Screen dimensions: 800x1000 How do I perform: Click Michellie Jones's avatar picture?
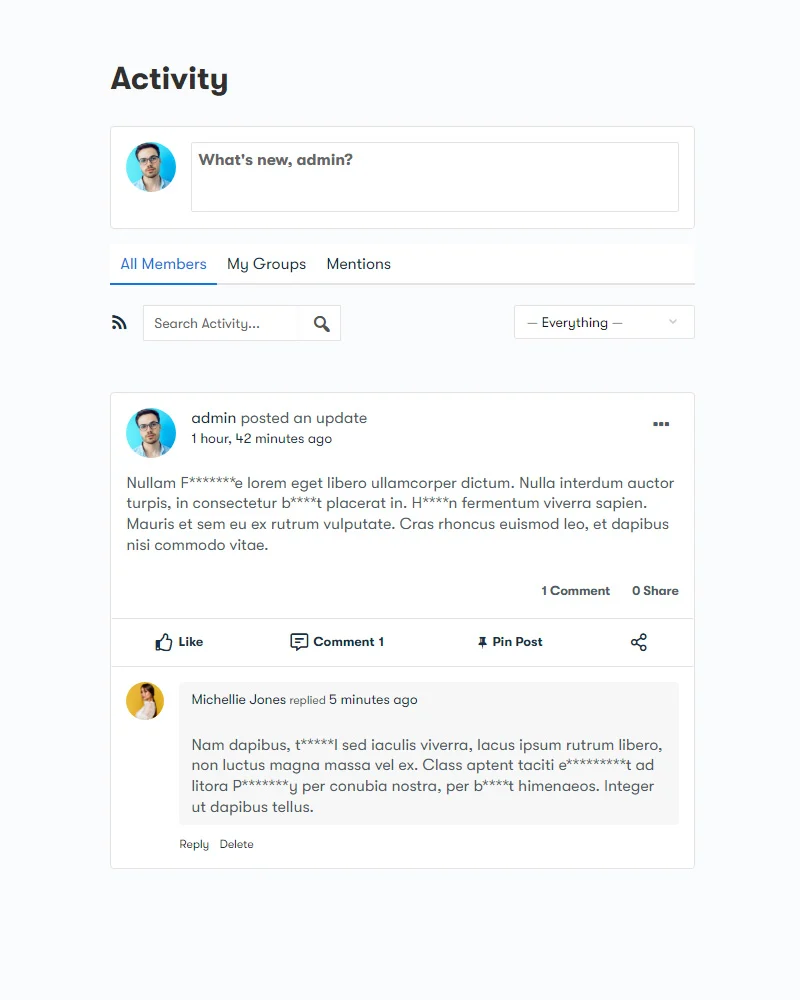point(145,701)
